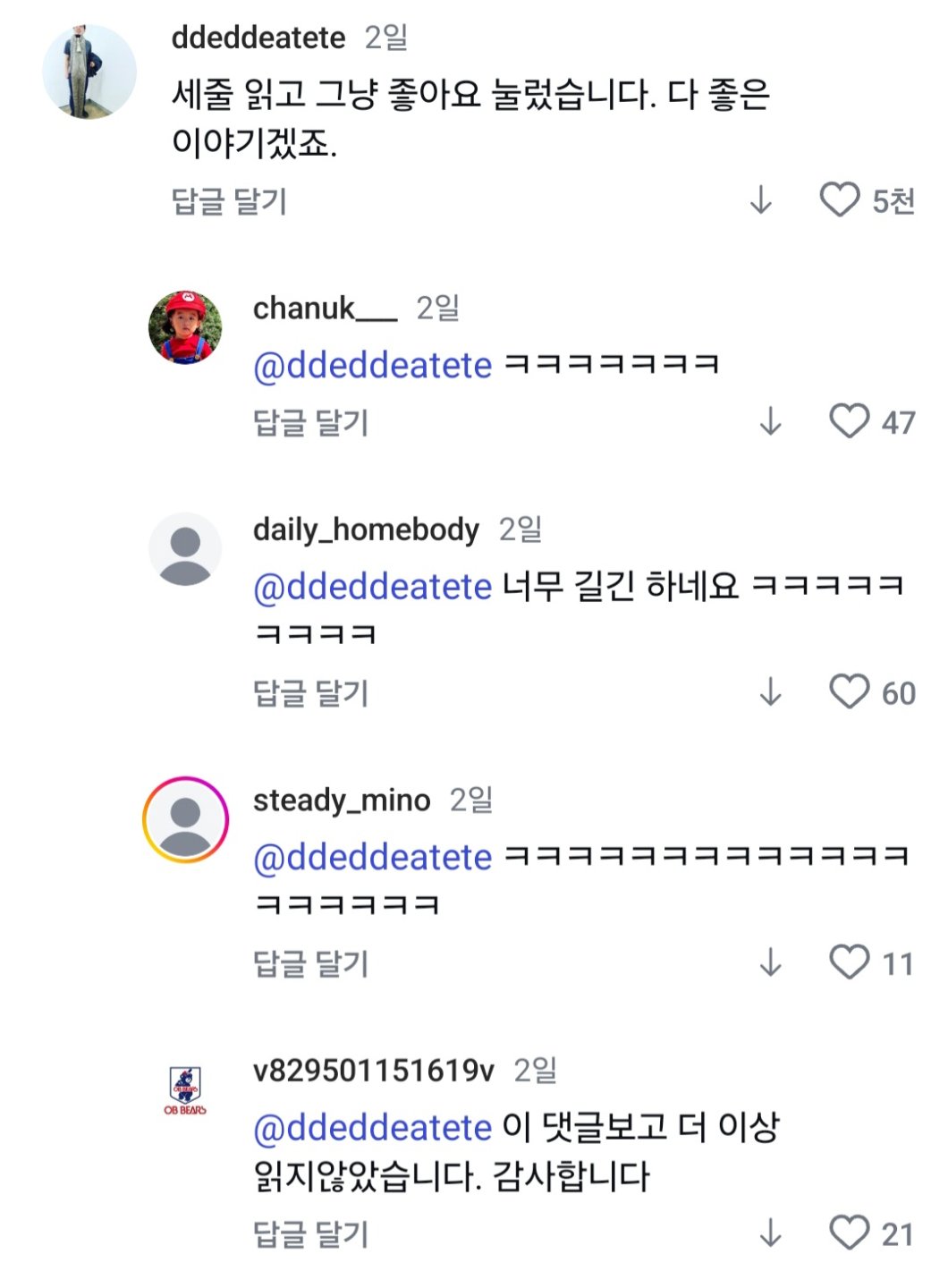Open ddeddeatete's profile picture
The width and height of the screenshot is (948, 1288).
[x=89, y=72]
